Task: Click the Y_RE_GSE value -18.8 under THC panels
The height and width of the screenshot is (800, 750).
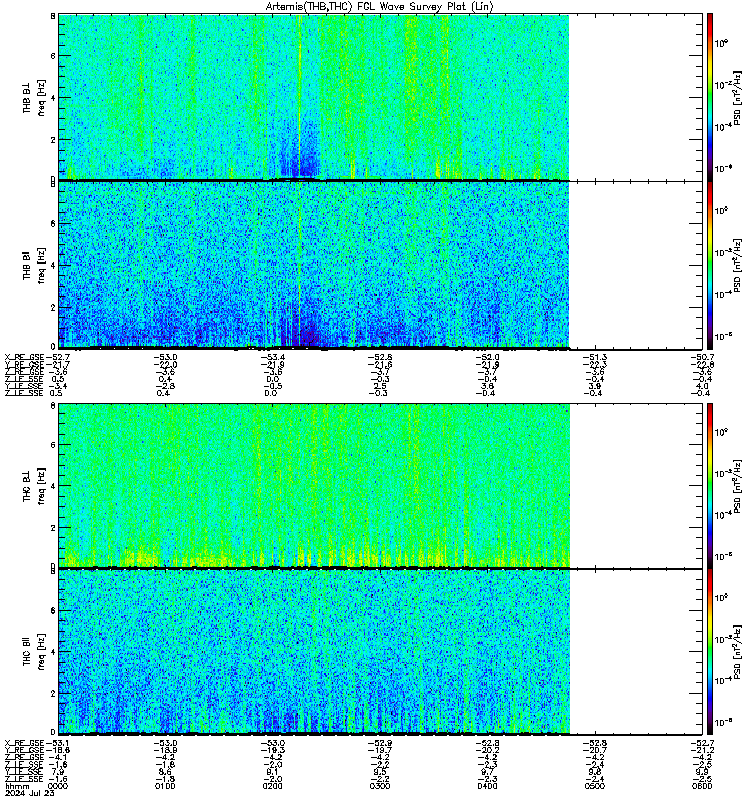Action: tap(58, 750)
